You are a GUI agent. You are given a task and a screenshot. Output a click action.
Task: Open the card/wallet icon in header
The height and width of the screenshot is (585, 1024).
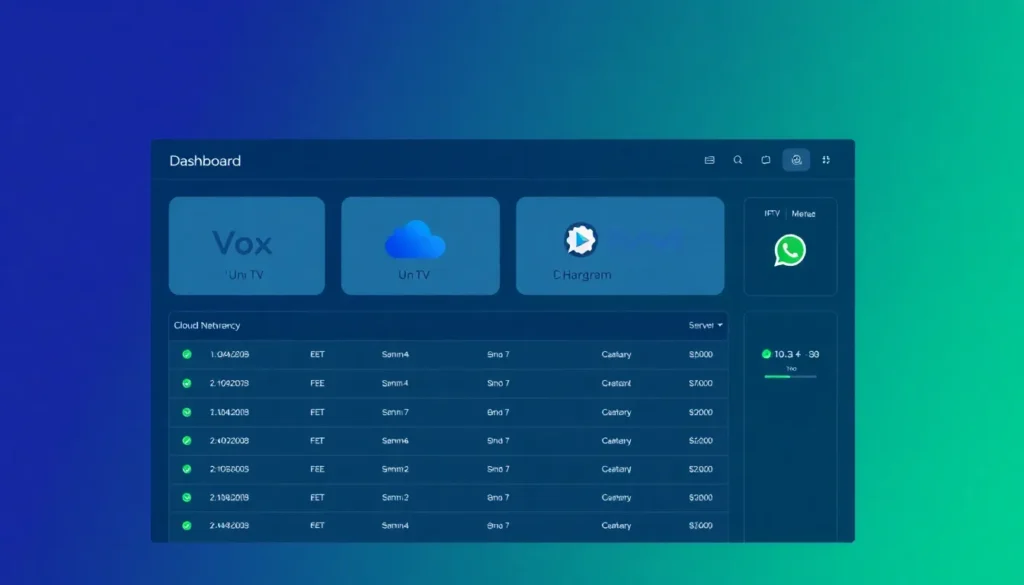tap(710, 160)
